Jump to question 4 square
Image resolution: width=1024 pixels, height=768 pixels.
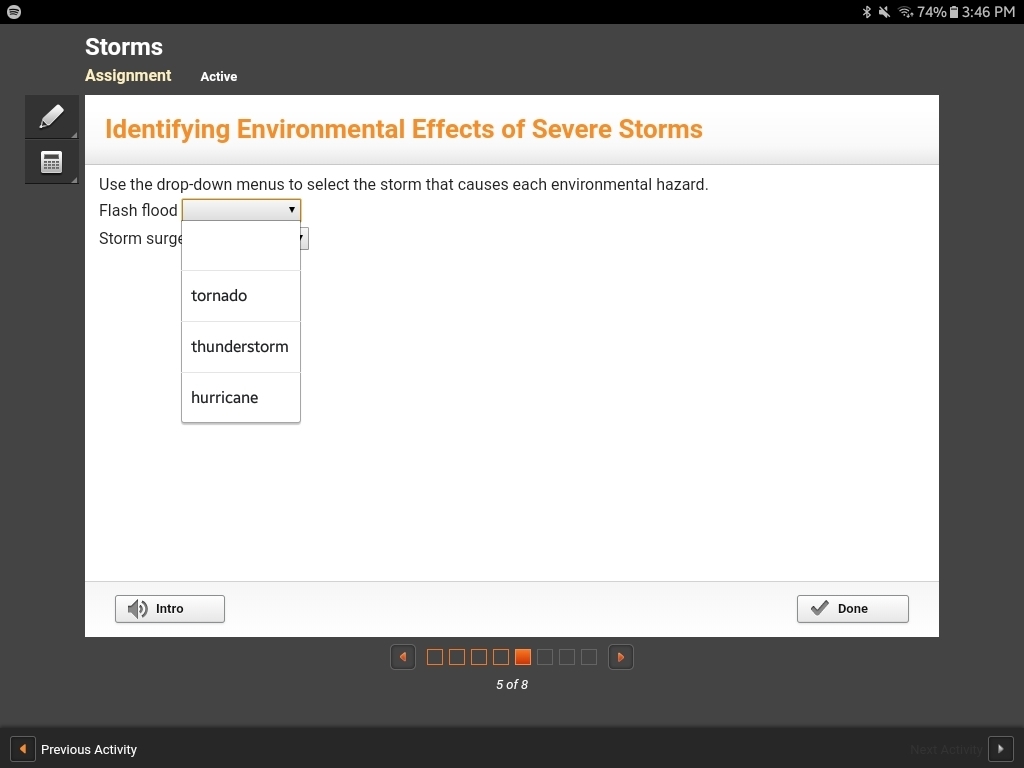[501, 657]
